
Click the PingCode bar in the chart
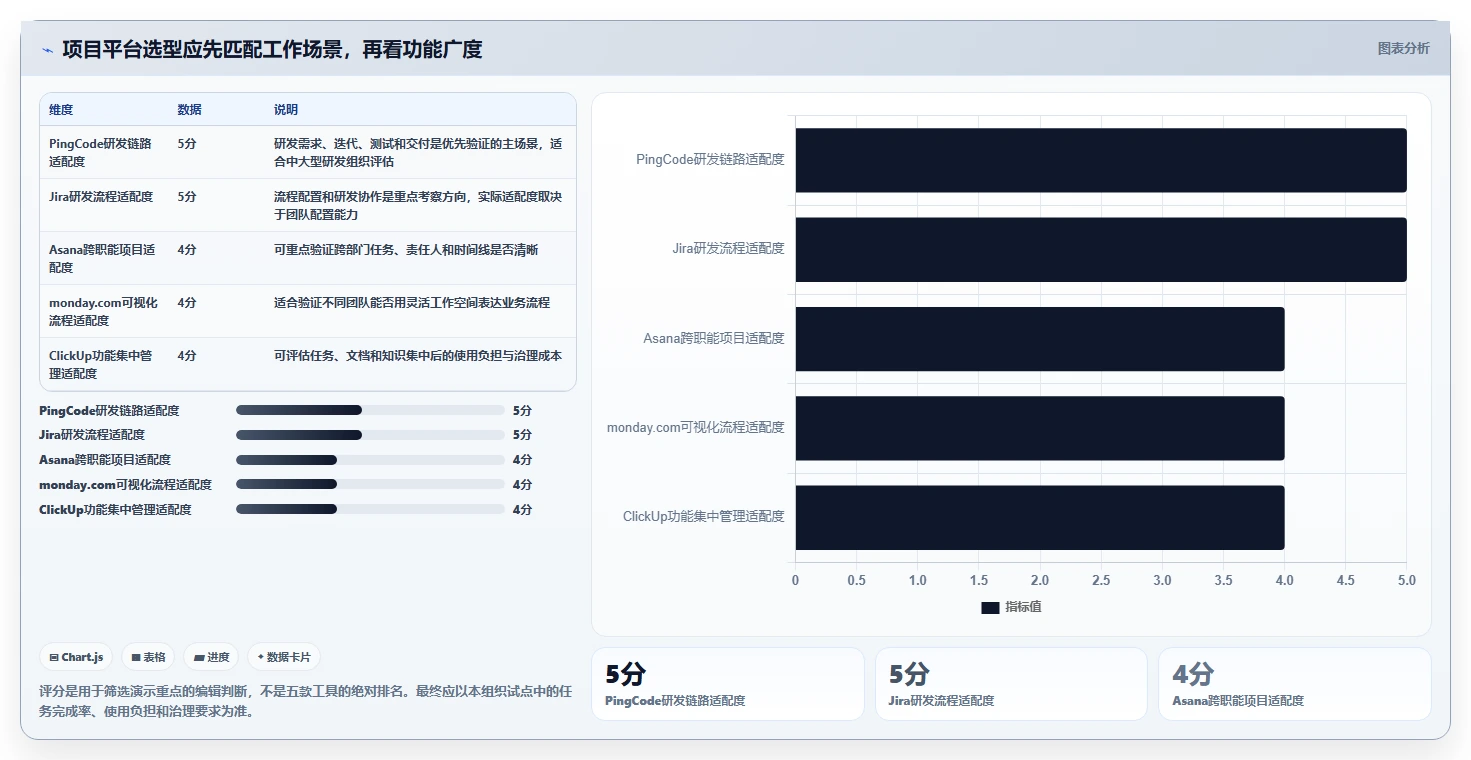point(1101,160)
